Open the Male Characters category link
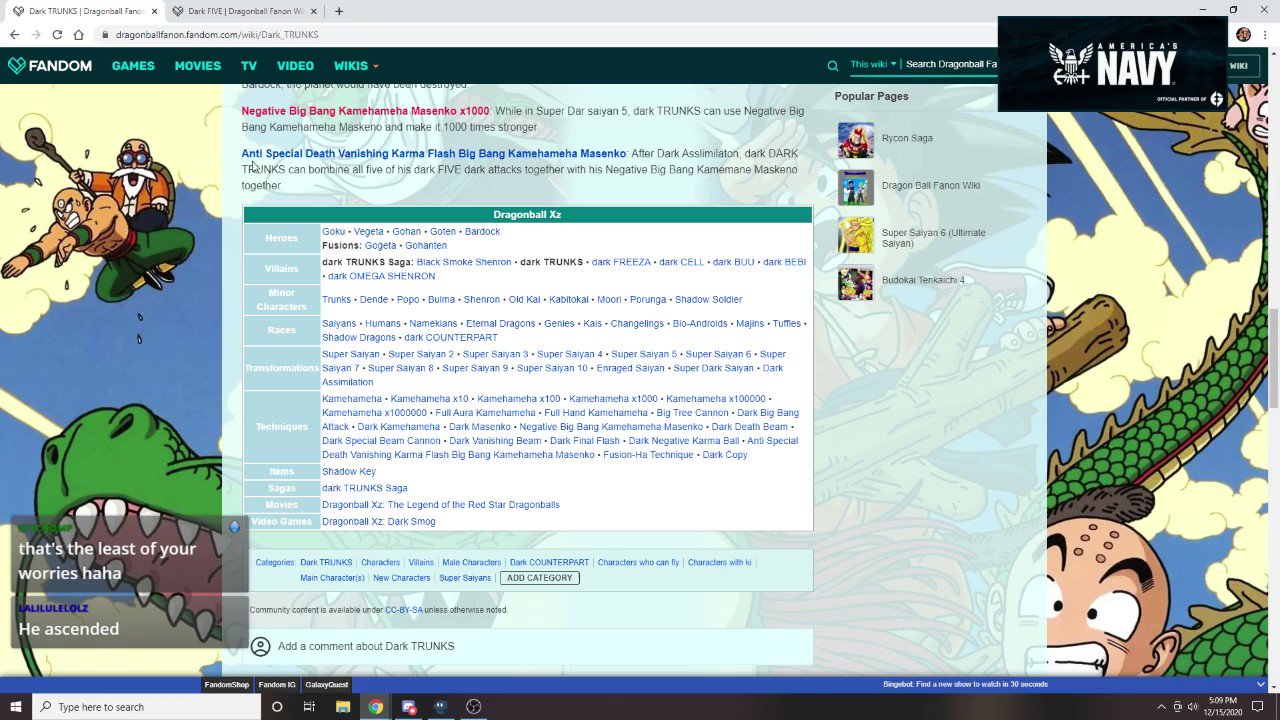This screenshot has height=720, width=1280. click(472, 563)
